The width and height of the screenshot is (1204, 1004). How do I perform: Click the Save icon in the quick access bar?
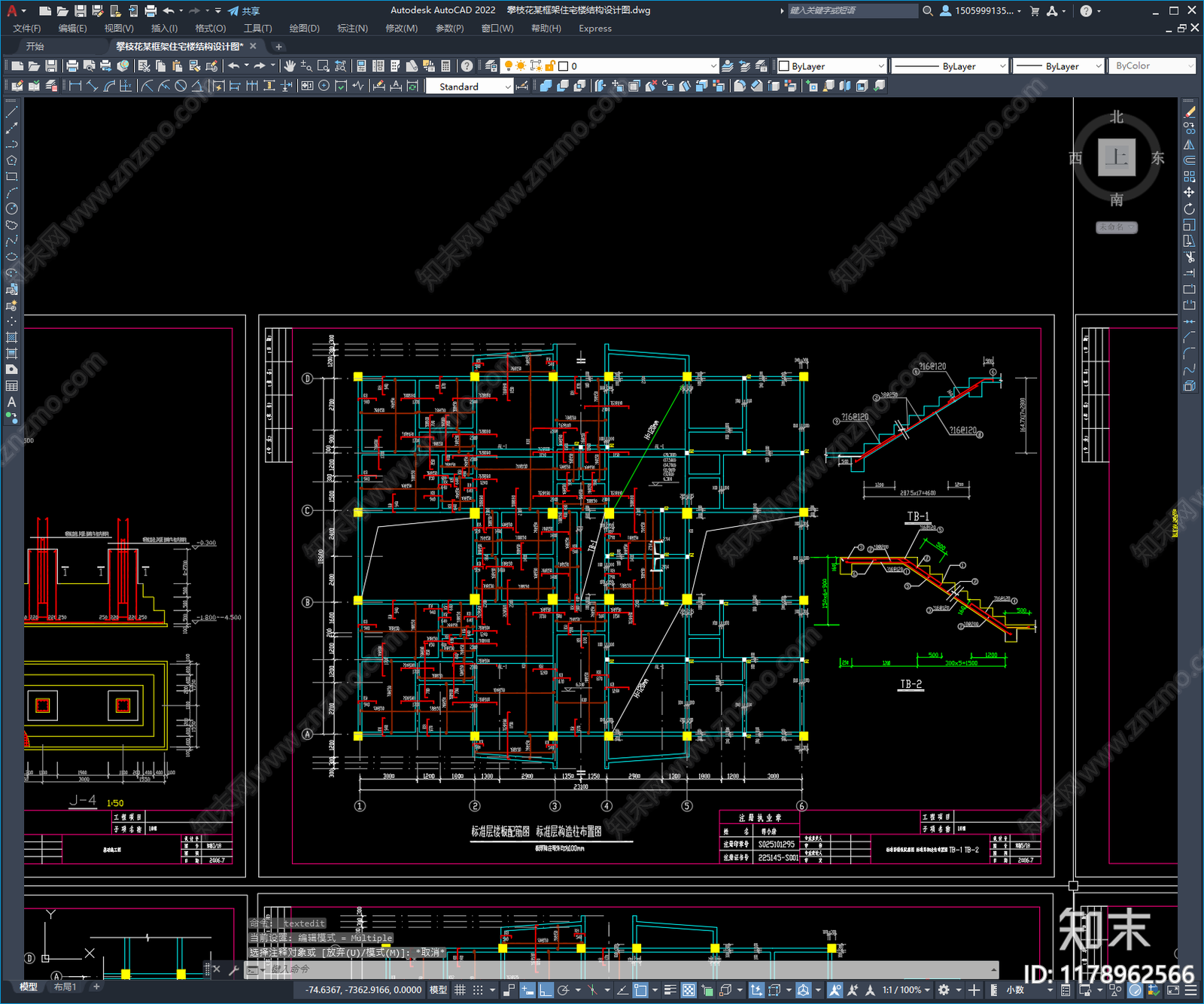pyautogui.click(x=80, y=11)
